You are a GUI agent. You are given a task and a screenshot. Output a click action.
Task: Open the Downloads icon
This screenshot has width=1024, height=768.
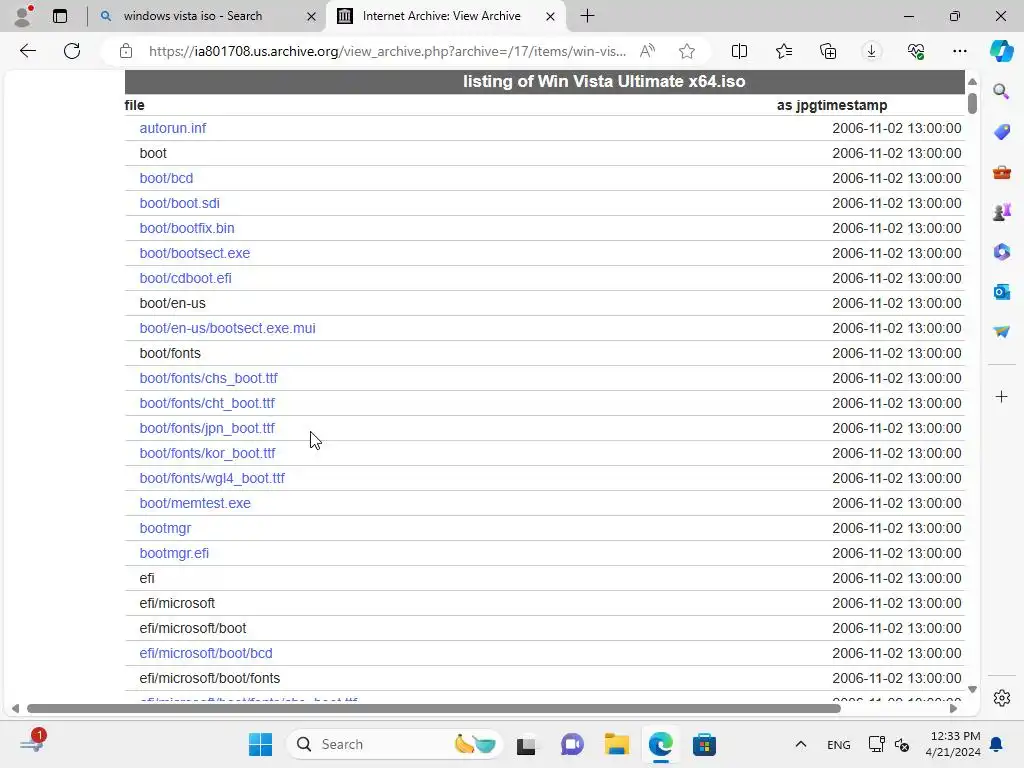pyautogui.click(x=871, y=51)
